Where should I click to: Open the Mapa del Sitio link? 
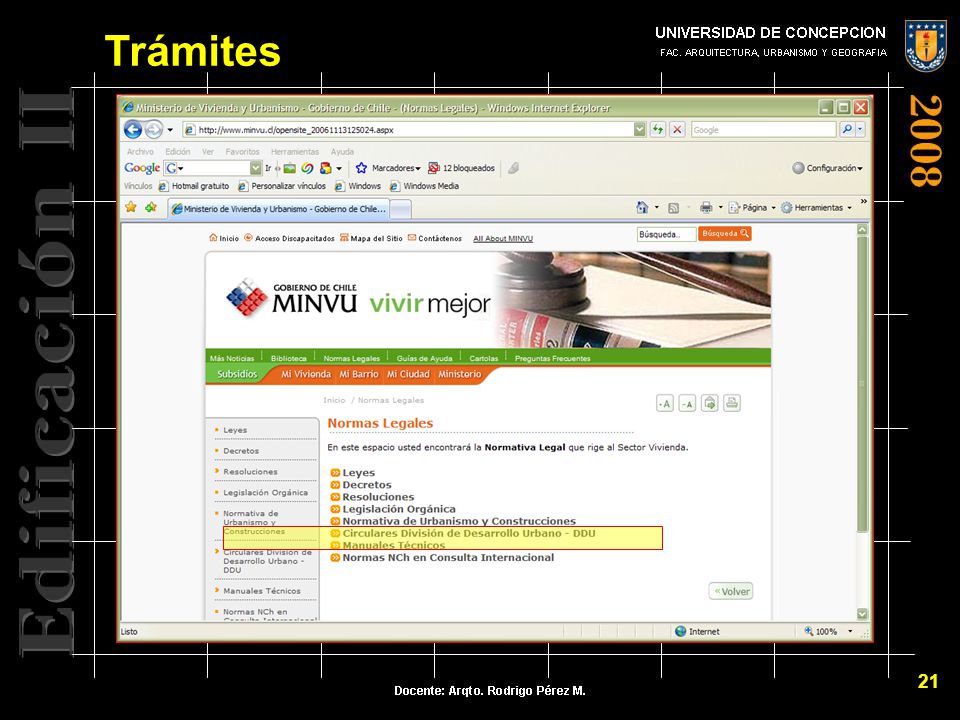[371, 238]
